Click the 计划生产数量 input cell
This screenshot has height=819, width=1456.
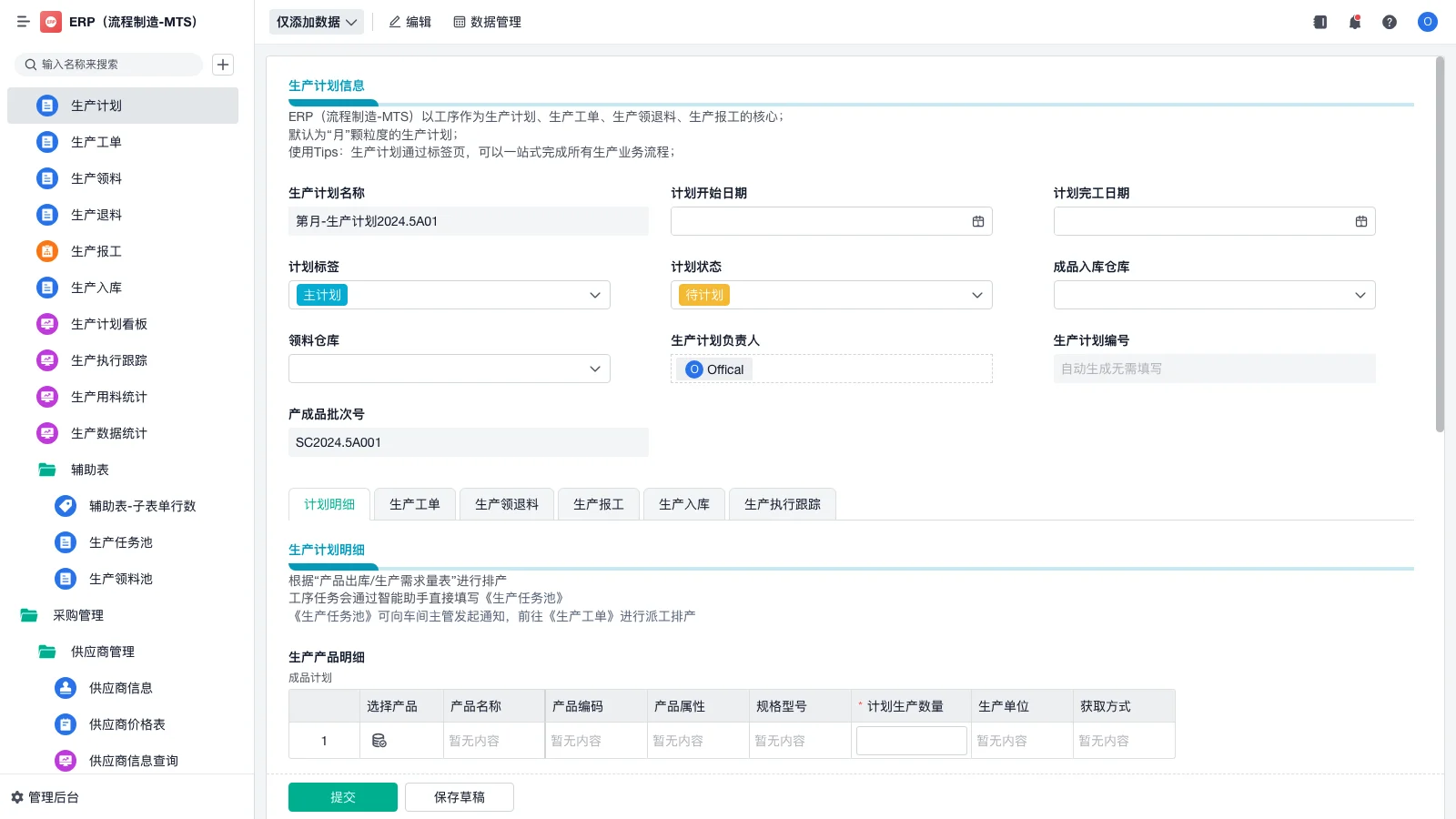(x=912, y=741)
